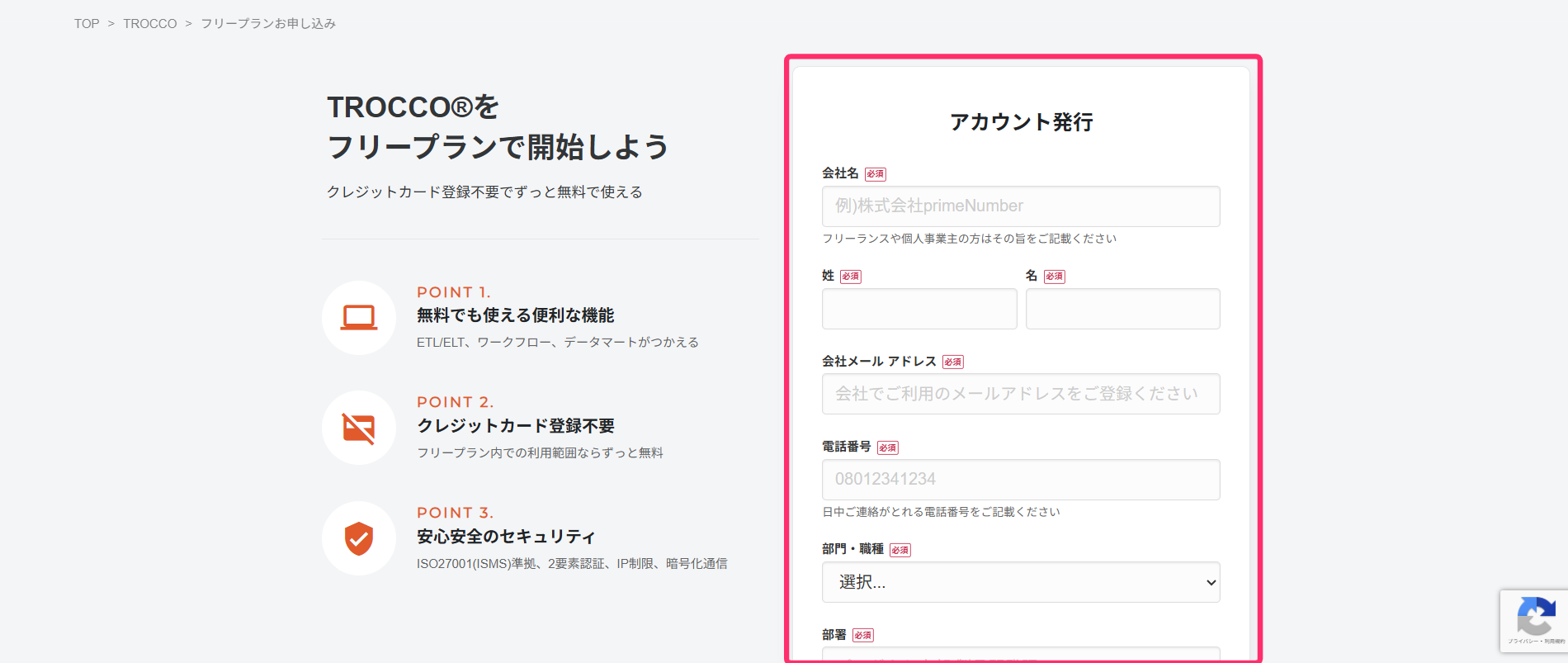Click the reCAPTCHA プライバシー link
The image size is (1568, 663).
coord(1522,641)
